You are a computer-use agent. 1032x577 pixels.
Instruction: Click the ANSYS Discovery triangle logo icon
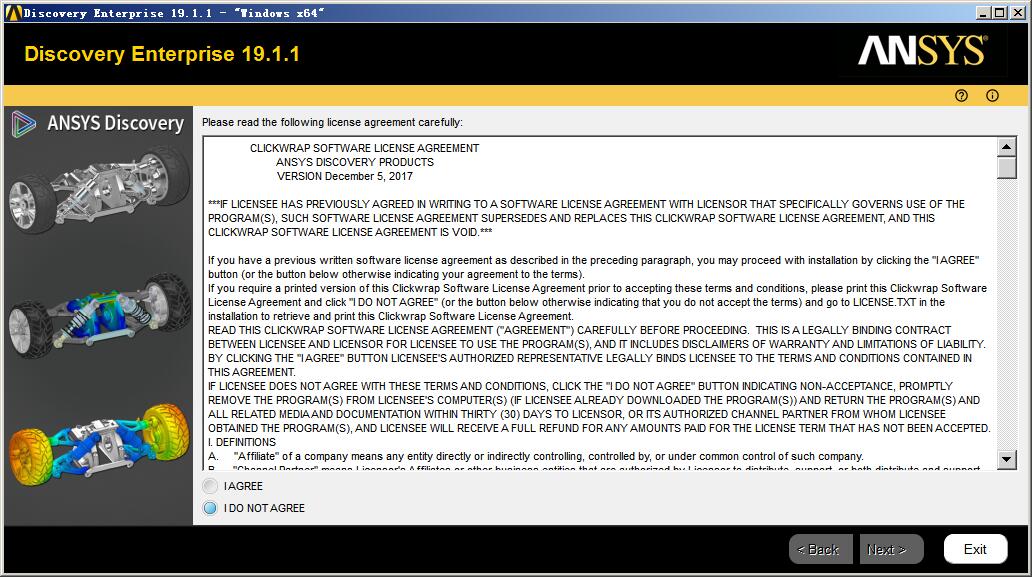(24, 124)
